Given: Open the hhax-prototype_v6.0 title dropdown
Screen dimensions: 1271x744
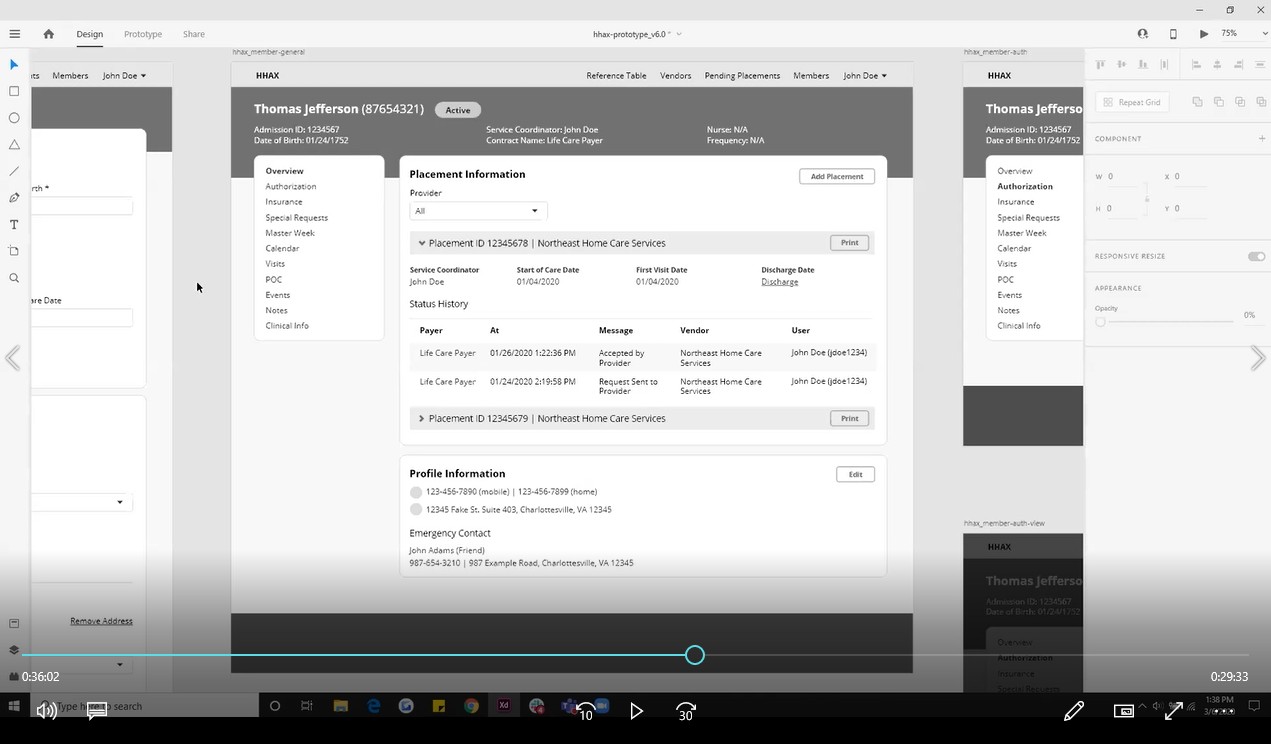Looking at the screenshot, I should pyautogui.click(x=679, y=34).
